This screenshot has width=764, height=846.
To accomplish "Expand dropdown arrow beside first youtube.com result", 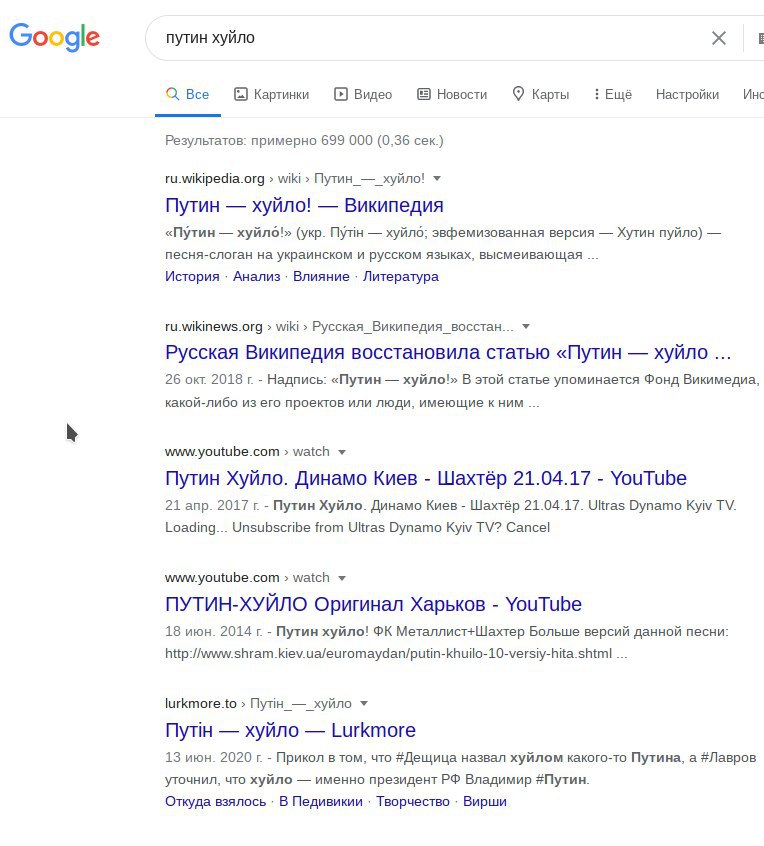I will (342, 452).
